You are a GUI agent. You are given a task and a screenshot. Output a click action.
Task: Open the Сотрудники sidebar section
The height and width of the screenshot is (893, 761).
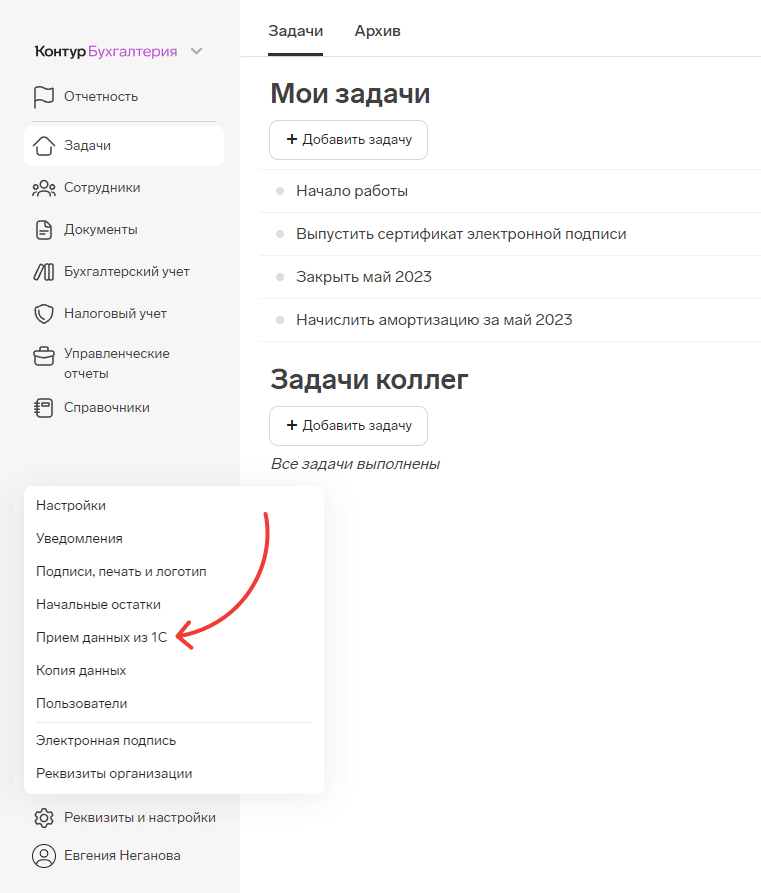pos(102,188)
